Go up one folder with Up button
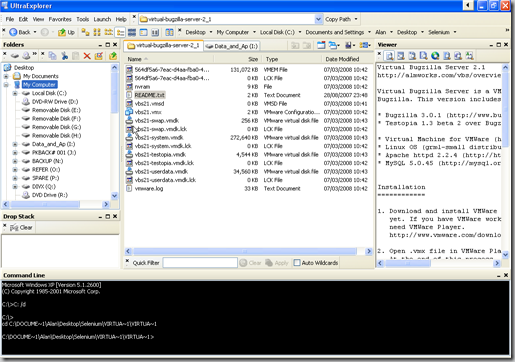Image resolution: width=515 pixels, height=362 pixels. 66,32
